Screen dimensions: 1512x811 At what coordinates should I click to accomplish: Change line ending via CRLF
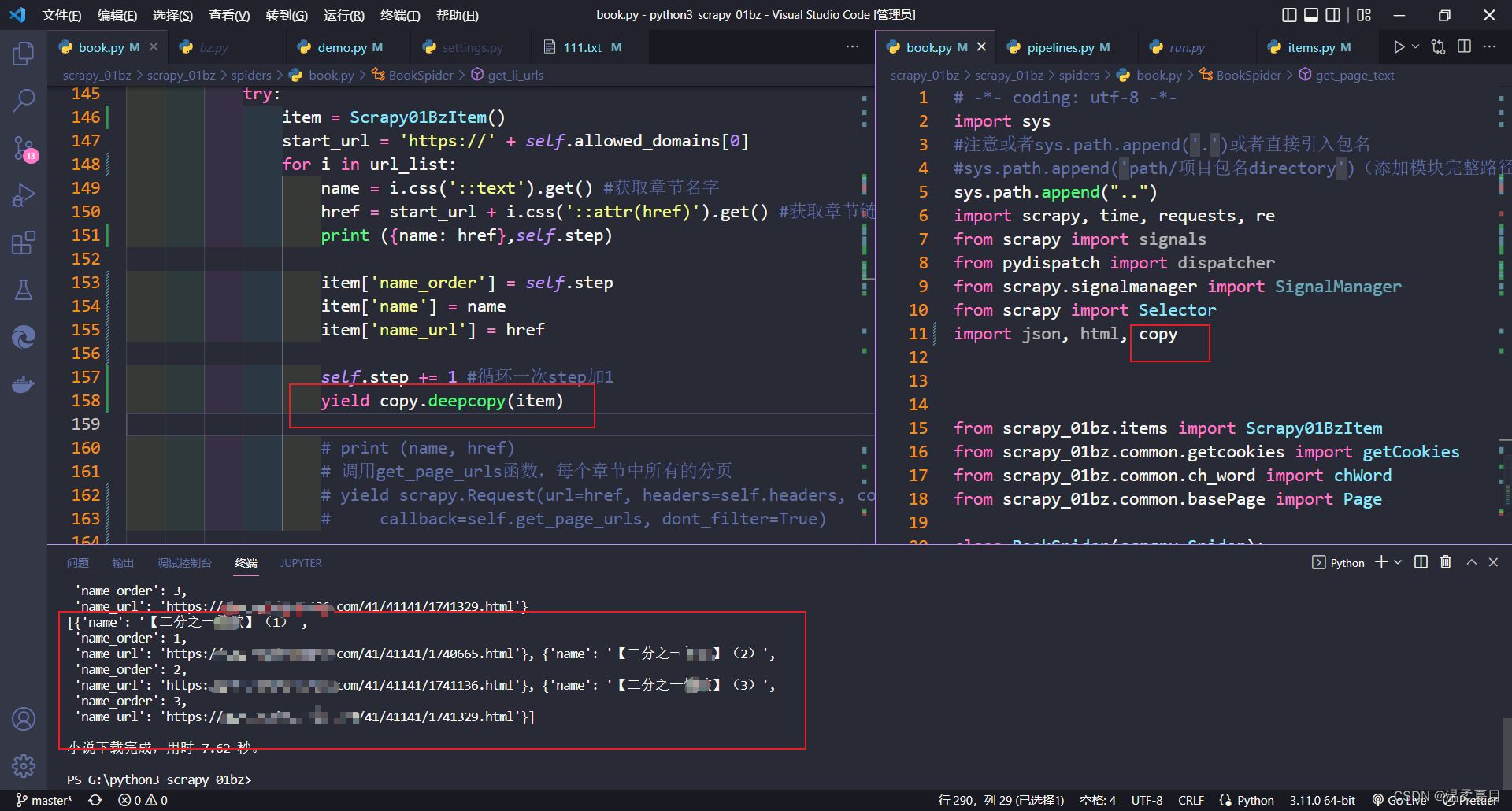pos(1191,800)
